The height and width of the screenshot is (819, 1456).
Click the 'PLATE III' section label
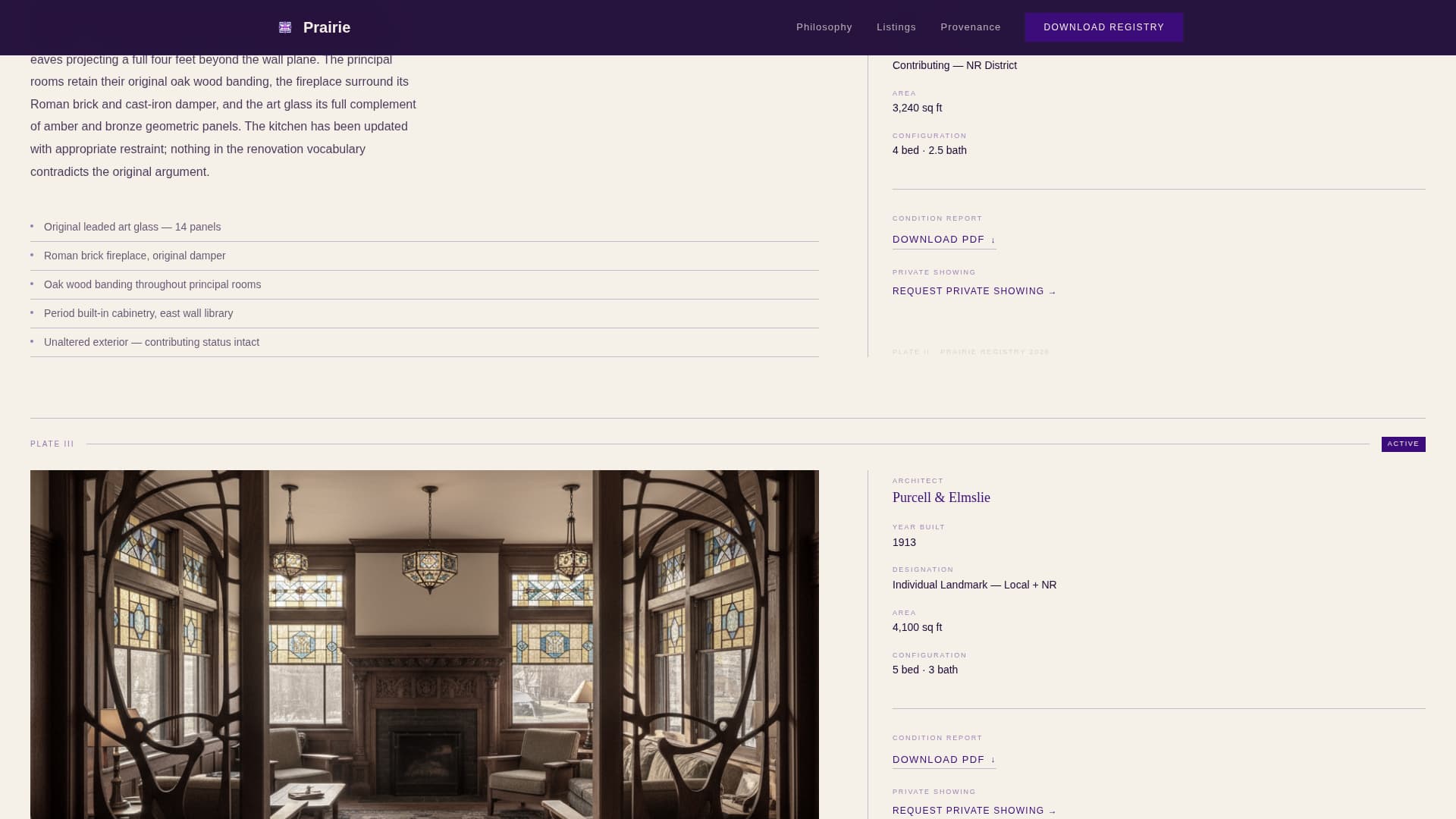click(52, 444)
